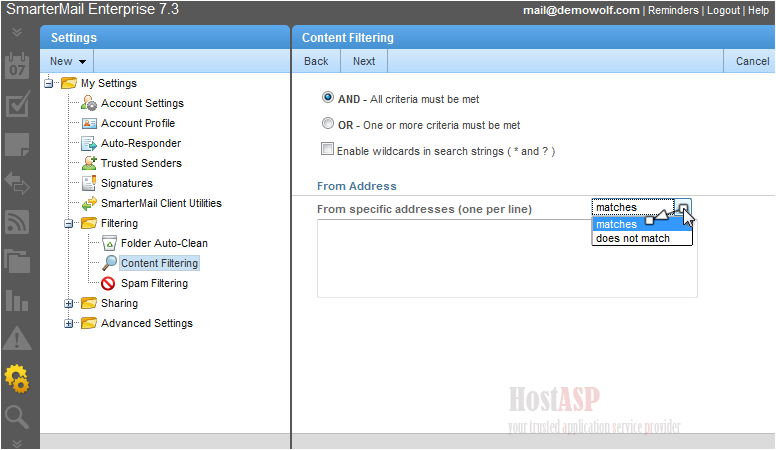Click the Sharing folder icon
The height and width of the screenshot is (450, 776).
(89, 303)
